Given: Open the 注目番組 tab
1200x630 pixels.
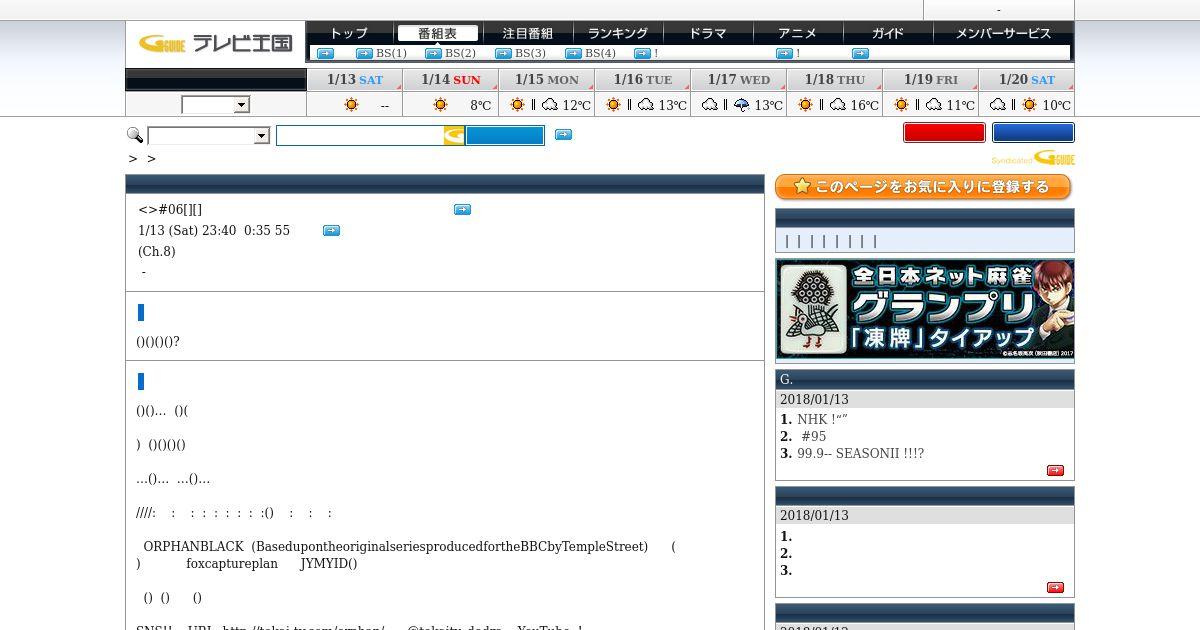Looking at the screenshot, I should [x=527, y=33].
